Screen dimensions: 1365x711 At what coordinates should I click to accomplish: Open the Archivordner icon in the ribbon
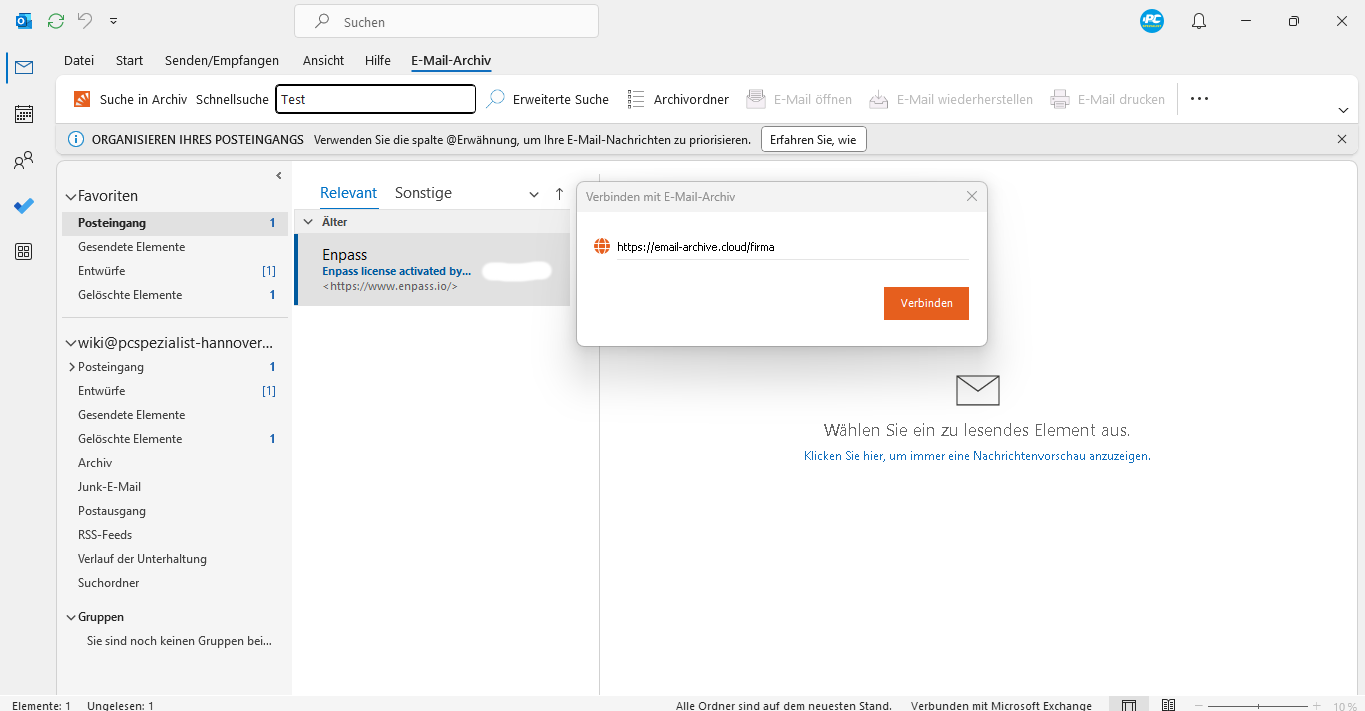[x=636, y=99]
